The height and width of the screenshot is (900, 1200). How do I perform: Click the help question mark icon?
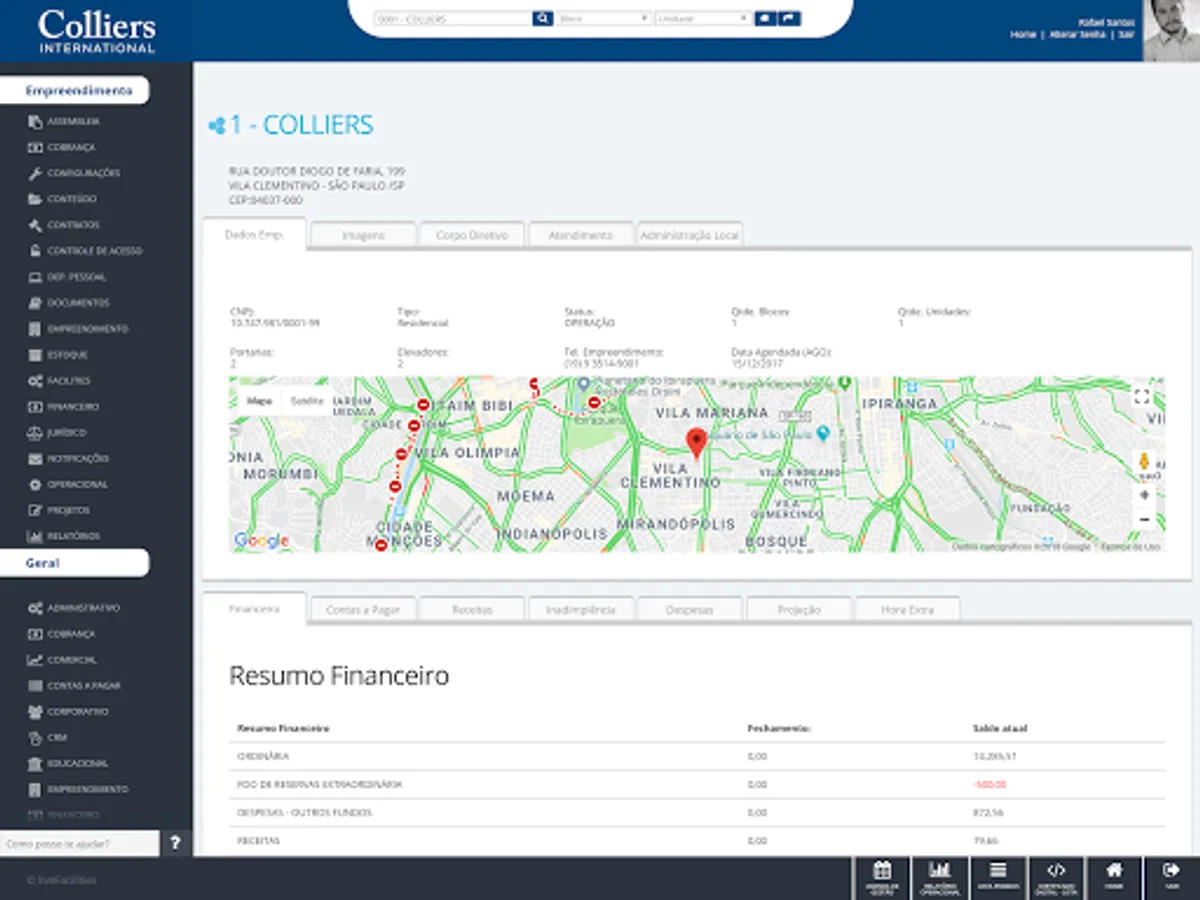pyautogui.click(x=175, y=843)
